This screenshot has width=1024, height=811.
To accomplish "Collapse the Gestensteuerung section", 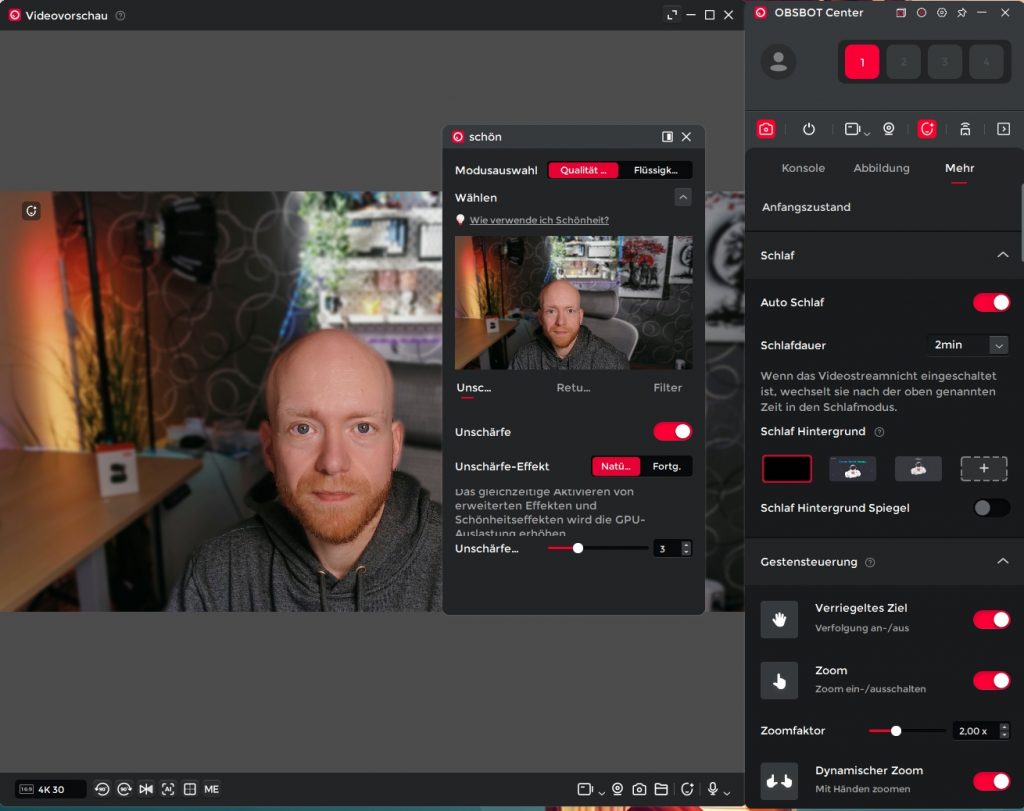I will (1002, 562).
